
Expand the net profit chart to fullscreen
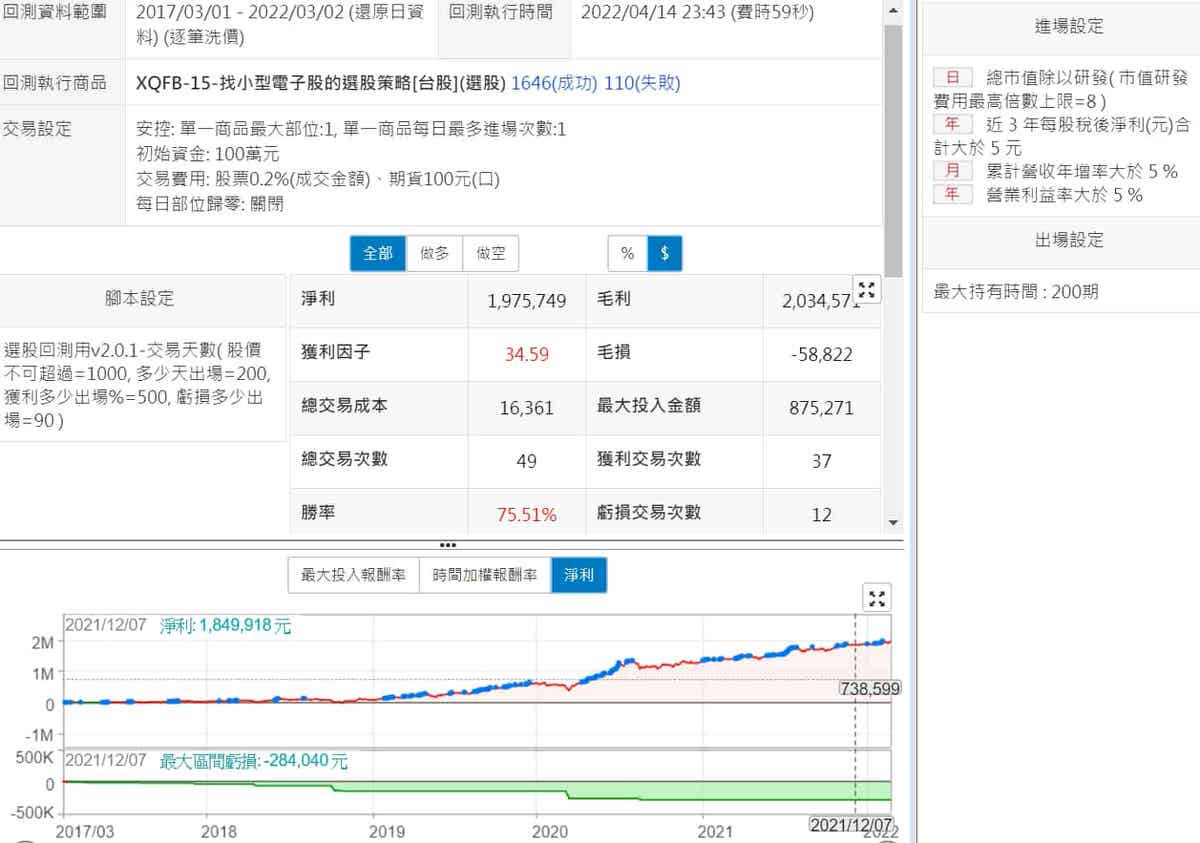click(877, 599)
